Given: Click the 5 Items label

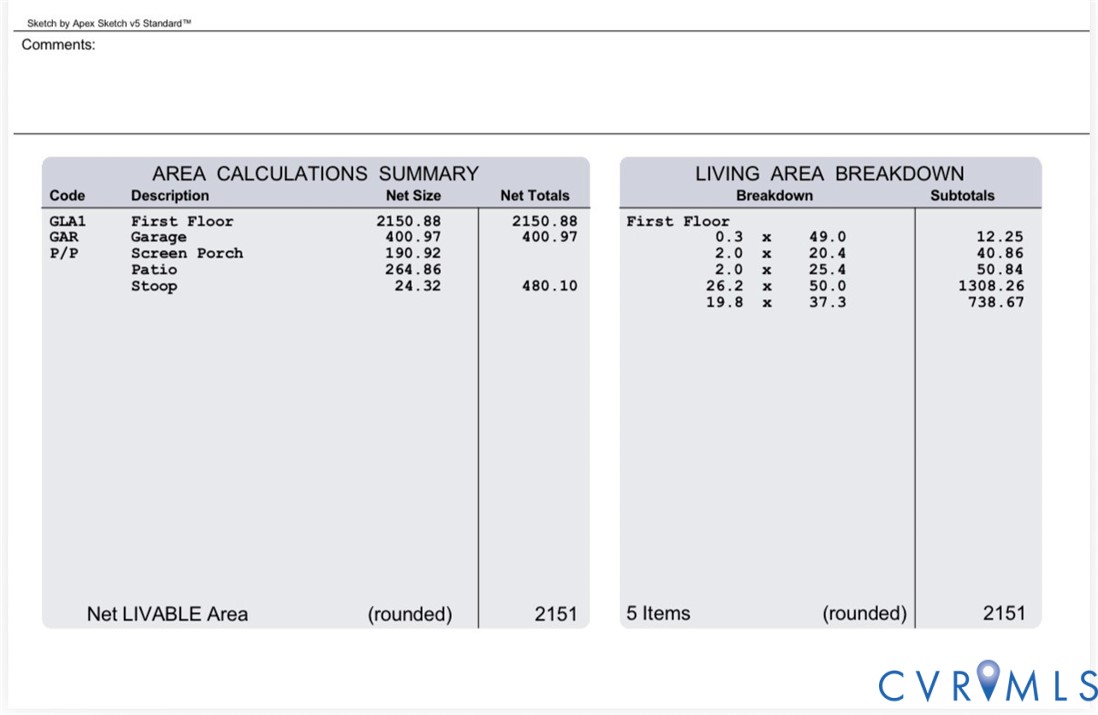Looking at the screenshot, I should (x=658, y=613).
